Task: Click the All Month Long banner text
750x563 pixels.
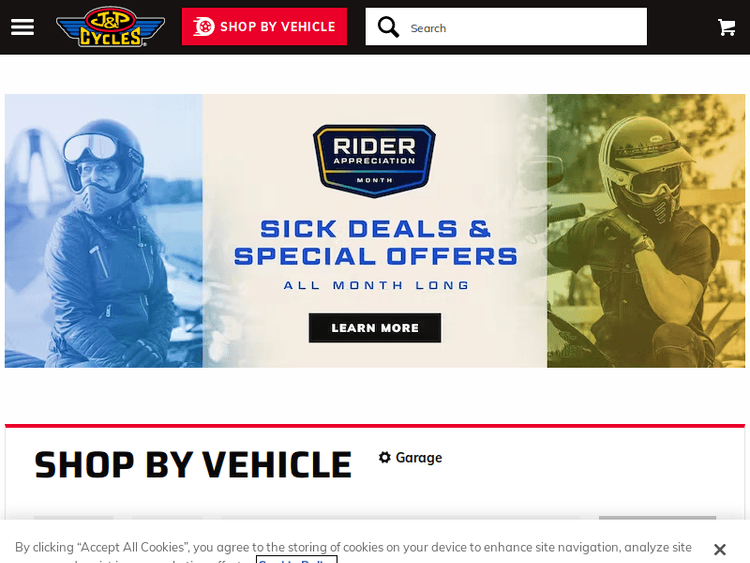Action: pos(376,286)
